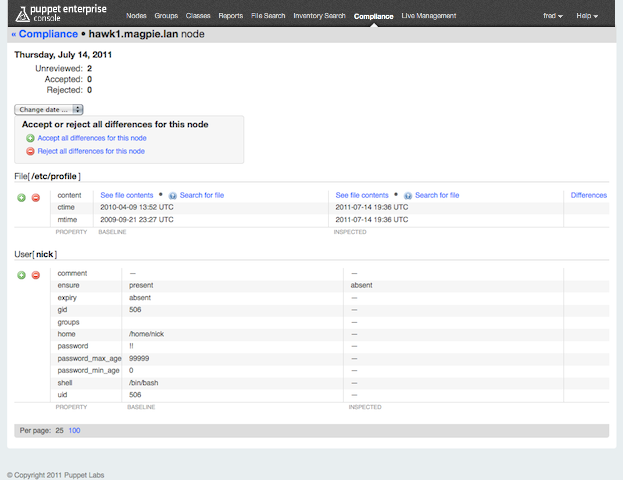This screenshot has height=480, width=623.
Task: Accept File /etc/profile difference with green plus
Action: [x=21, y=198]
